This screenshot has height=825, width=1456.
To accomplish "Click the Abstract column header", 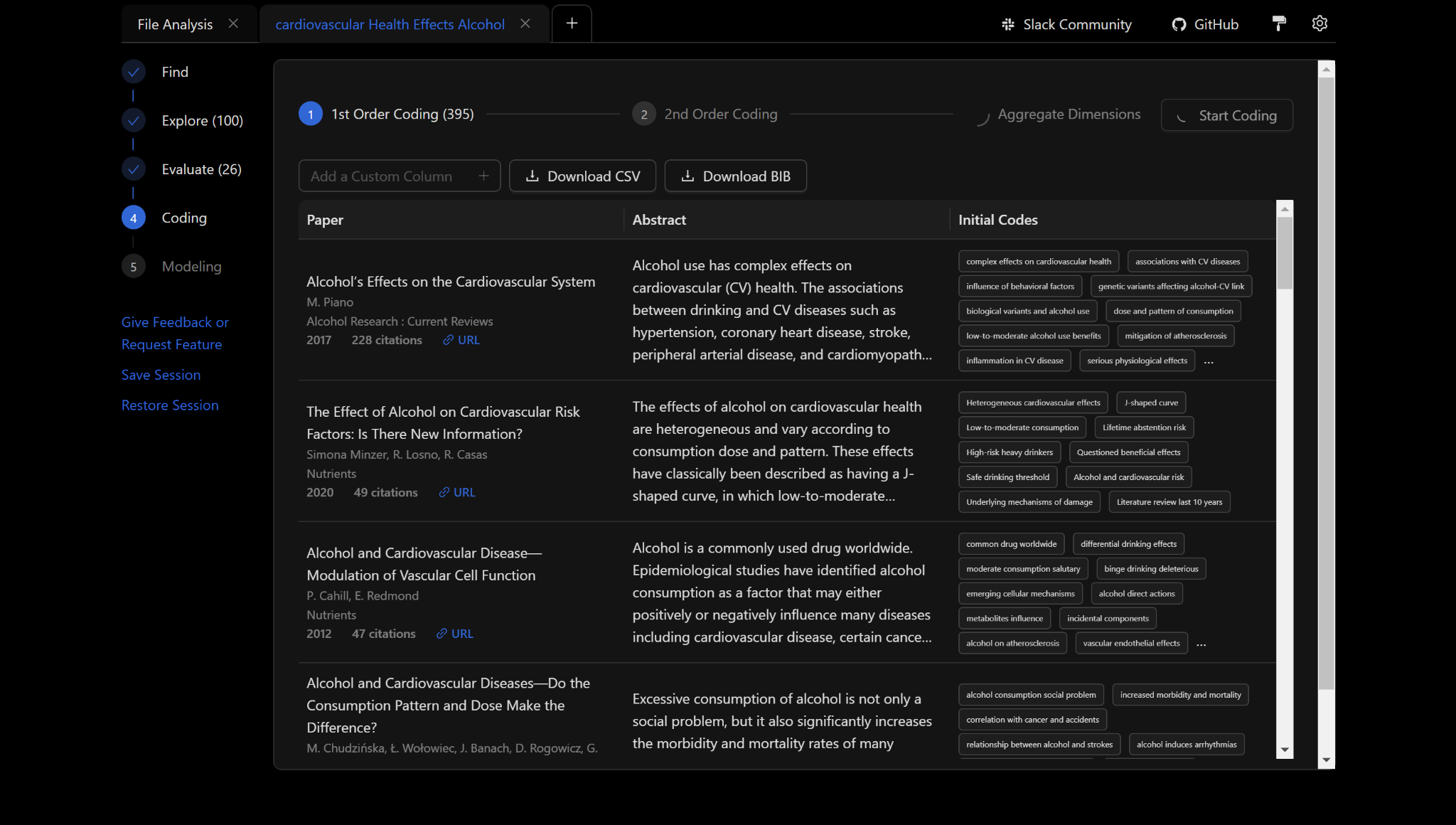I will tap(659, 220).
